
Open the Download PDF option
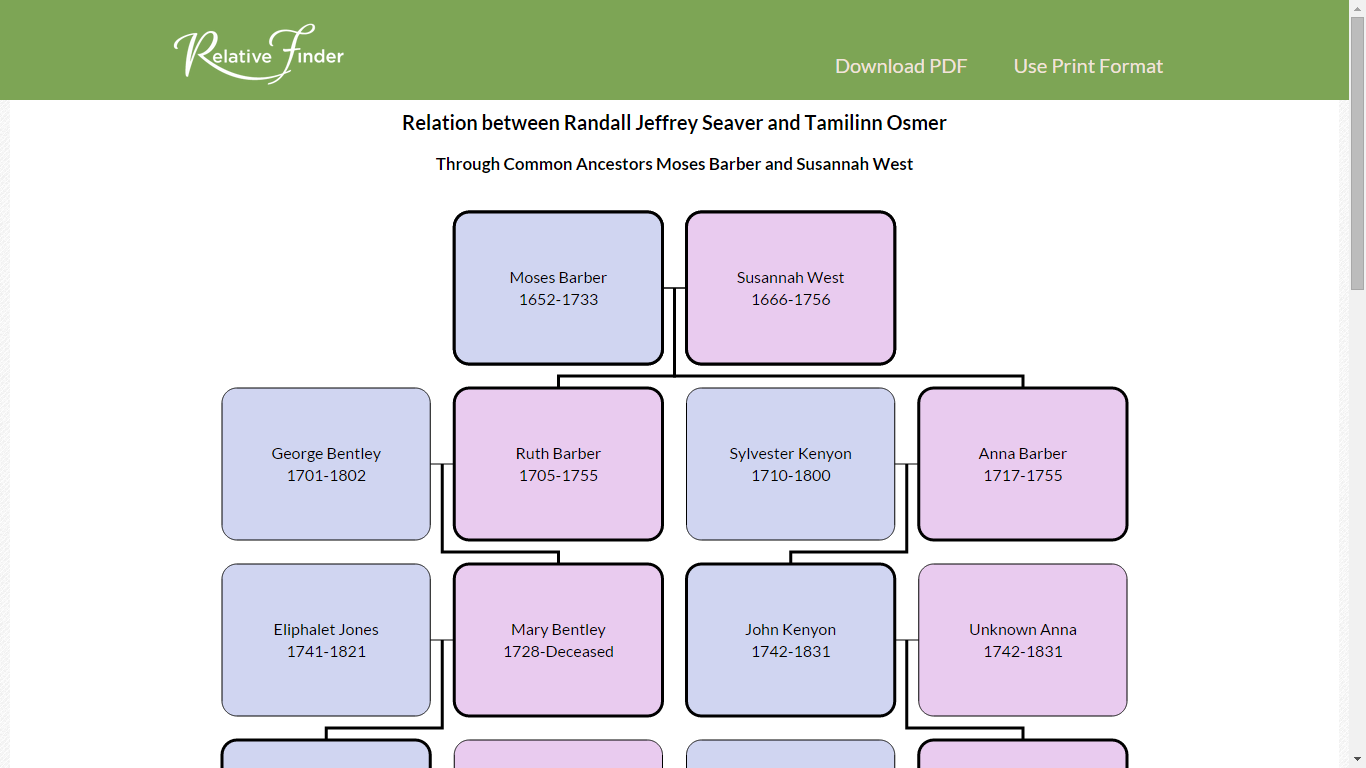click(900, 66)
